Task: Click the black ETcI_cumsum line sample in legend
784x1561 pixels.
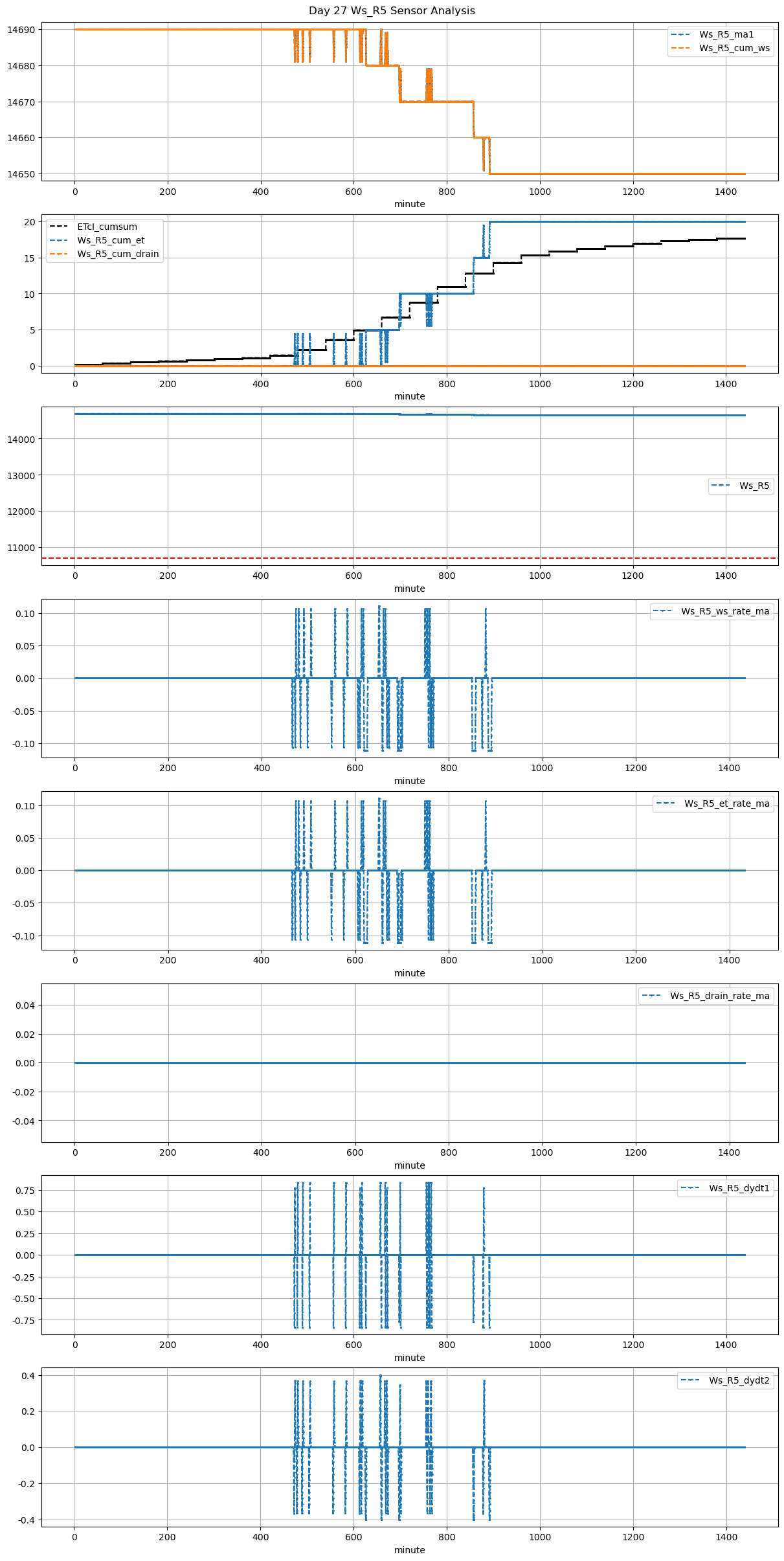Action: (60, 227)
